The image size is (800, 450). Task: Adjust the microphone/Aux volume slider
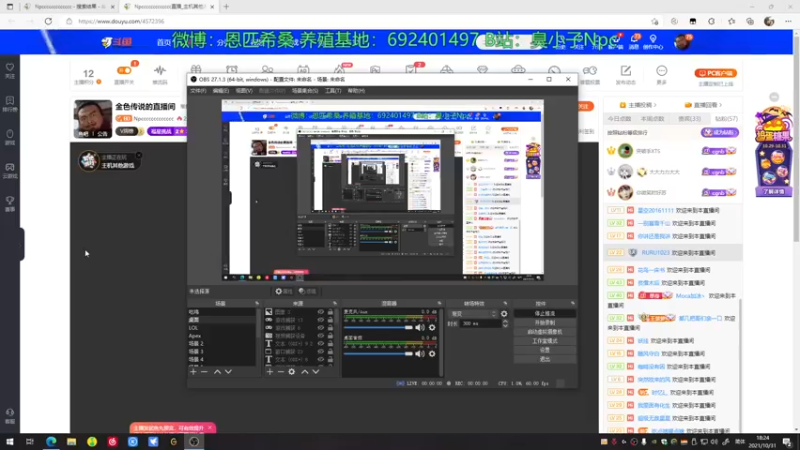(x=378, y=328)
